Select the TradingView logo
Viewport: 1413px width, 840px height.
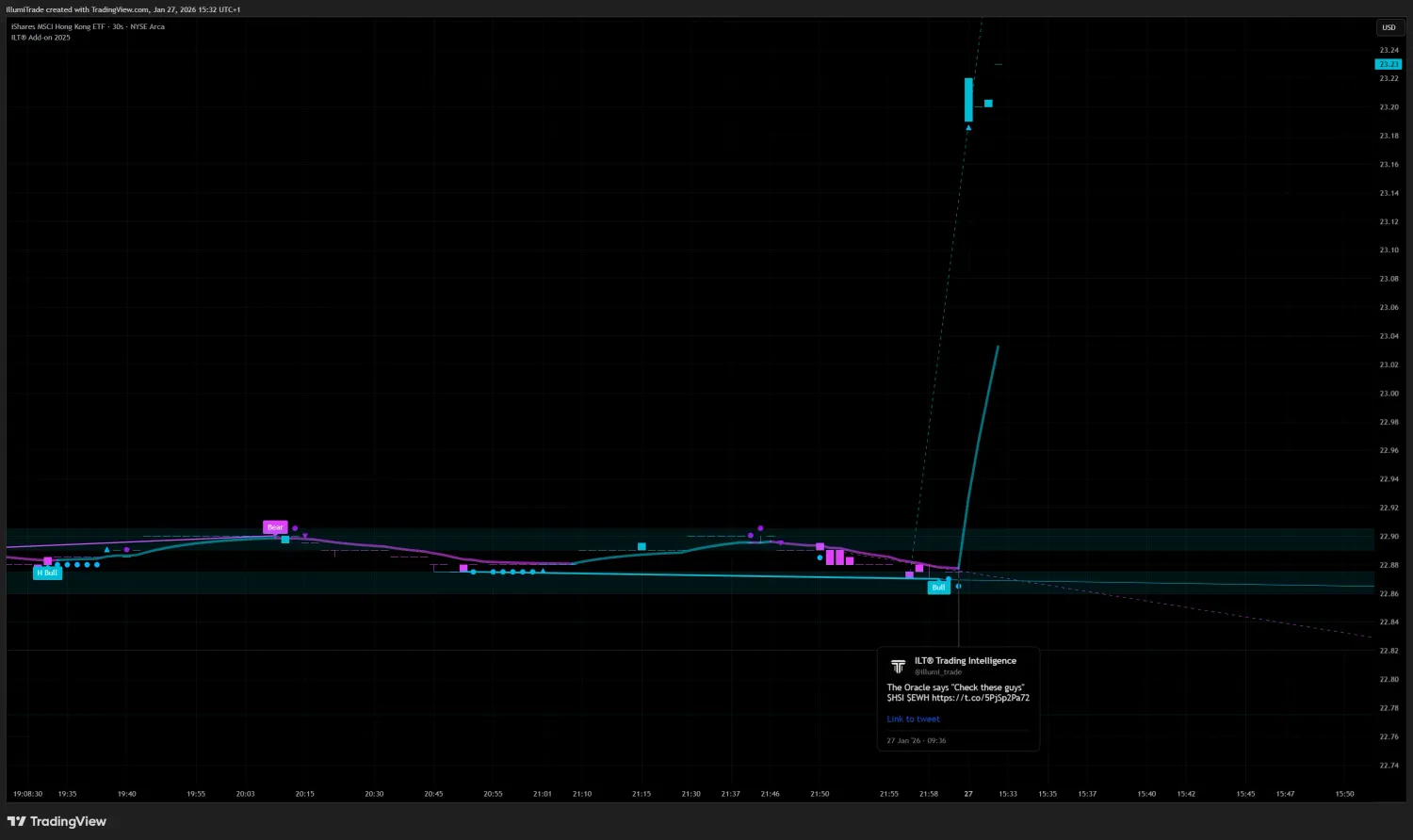[x=57, y=821]
